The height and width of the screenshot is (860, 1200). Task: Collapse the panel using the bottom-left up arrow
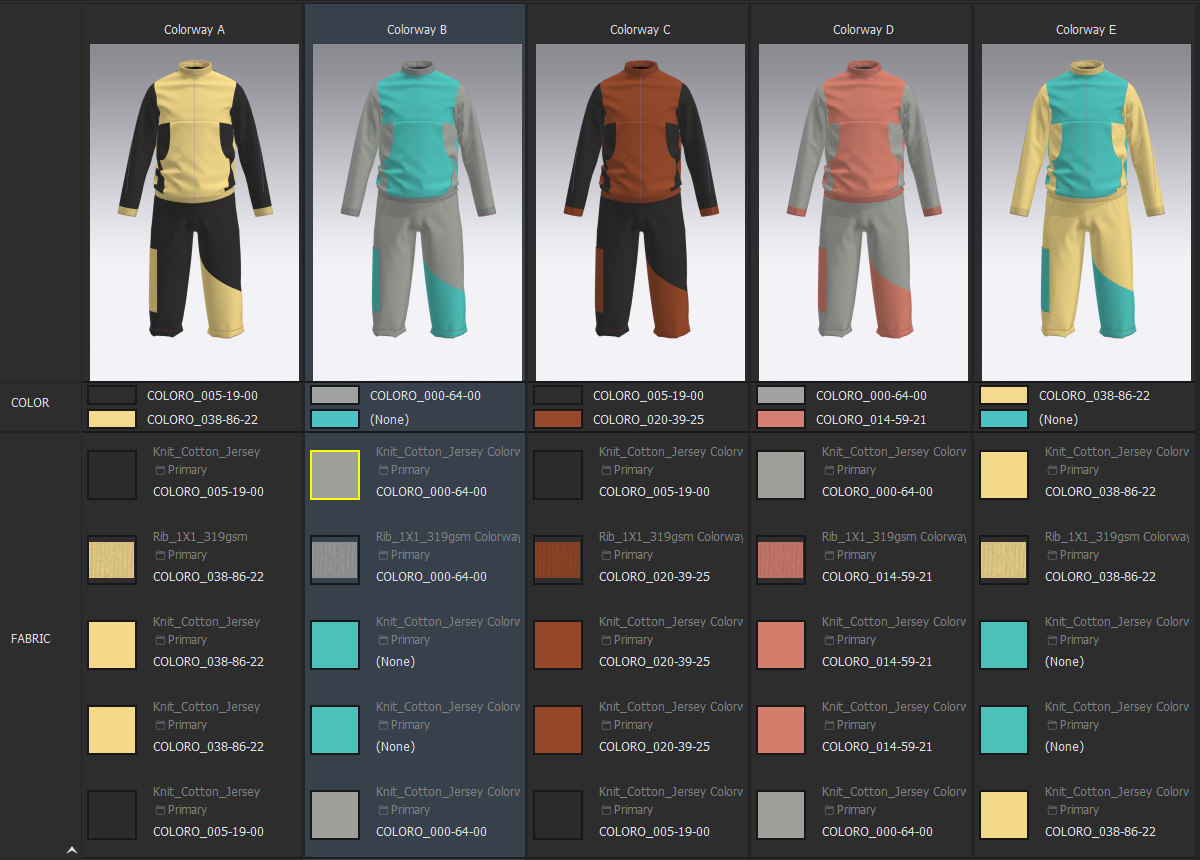point(71,850)
